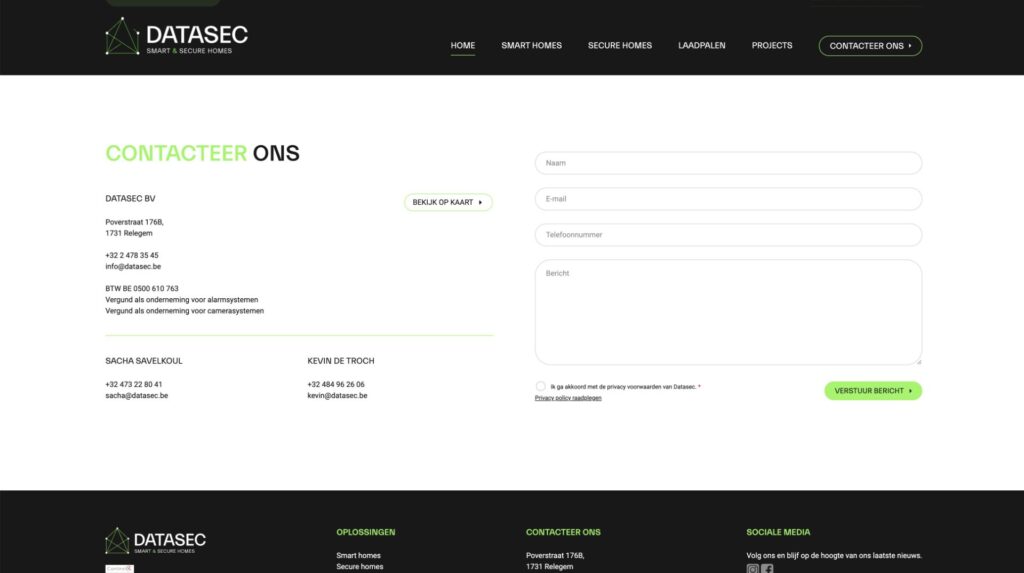
Task: Click the Verstuur Bericht button
Action: 873,391
